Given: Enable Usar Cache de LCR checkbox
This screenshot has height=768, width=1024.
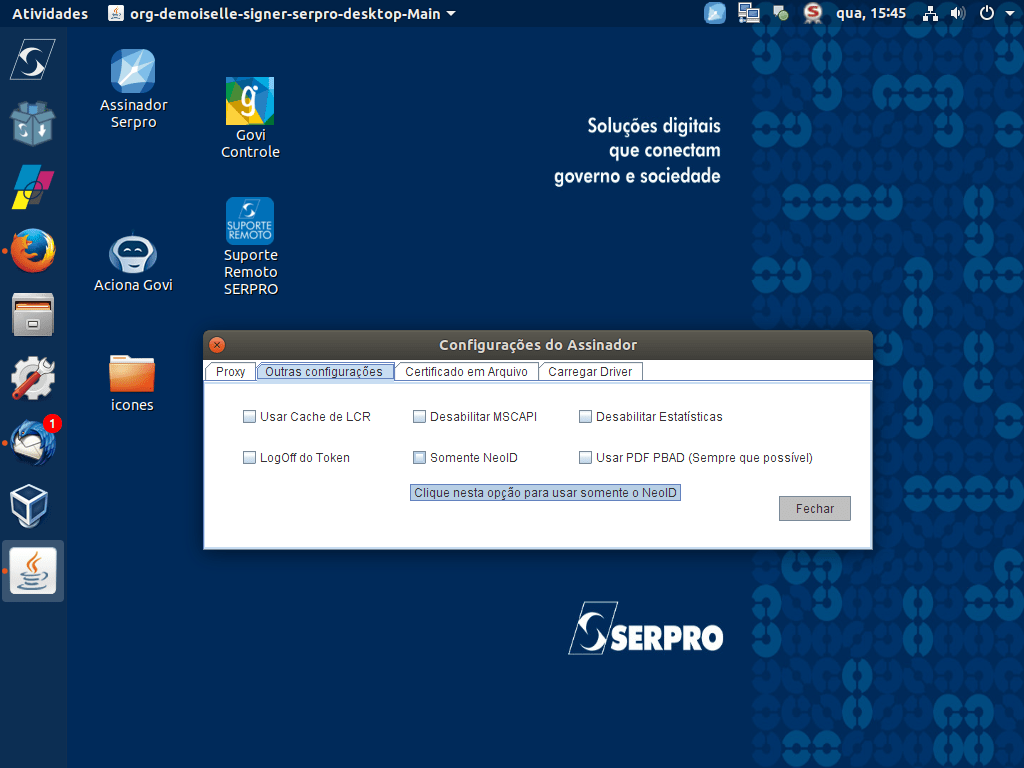Looking at the screenshot, I should (x=249, y=417).
